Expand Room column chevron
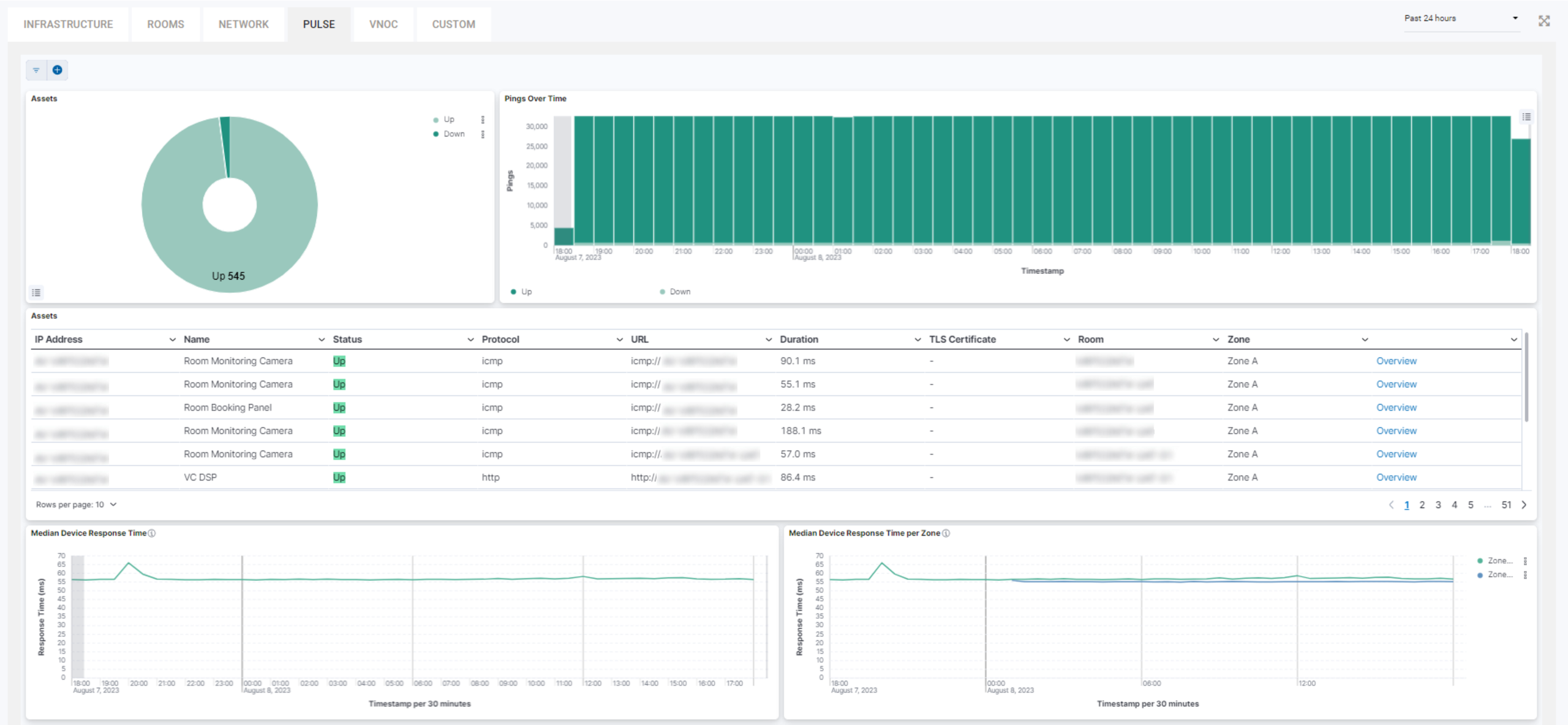 coord(1216,340)
